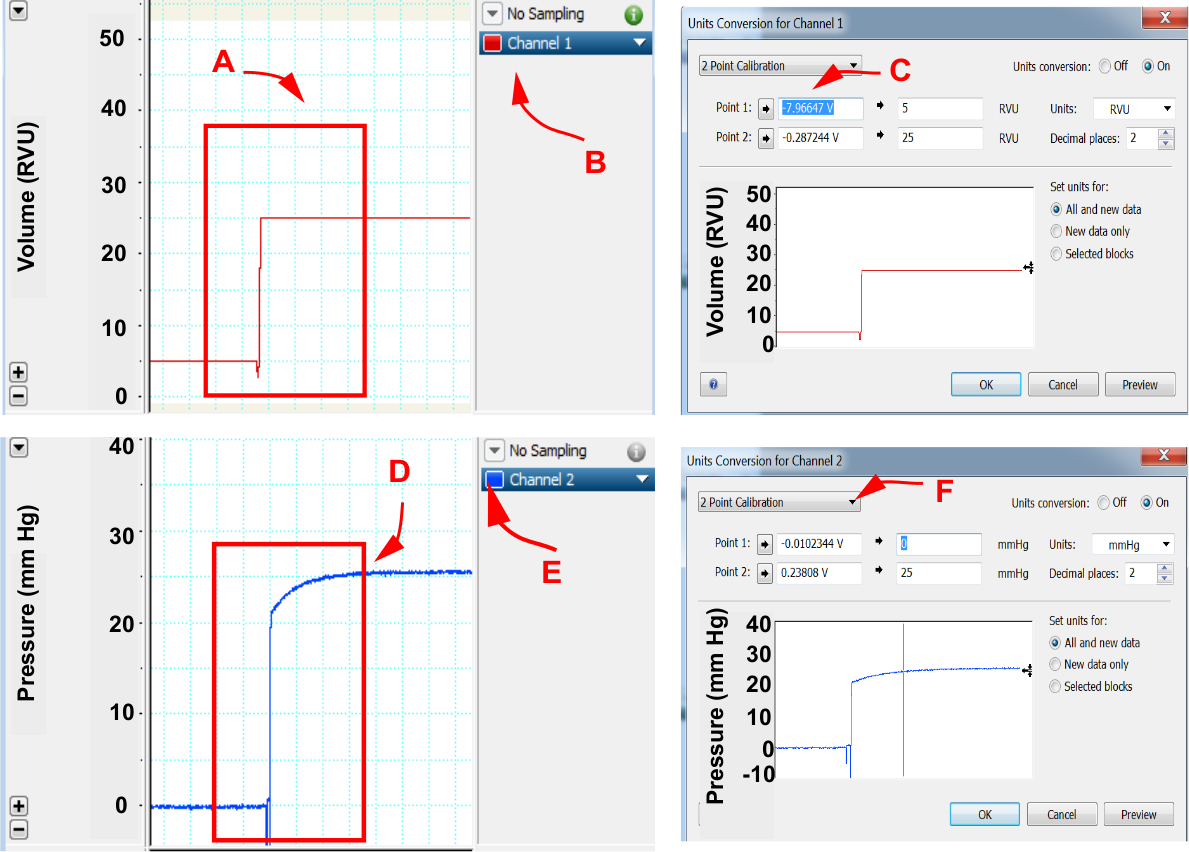Open the Channel 1 function menu
This screenshot has width=1189, height=852.
[640, 43]
